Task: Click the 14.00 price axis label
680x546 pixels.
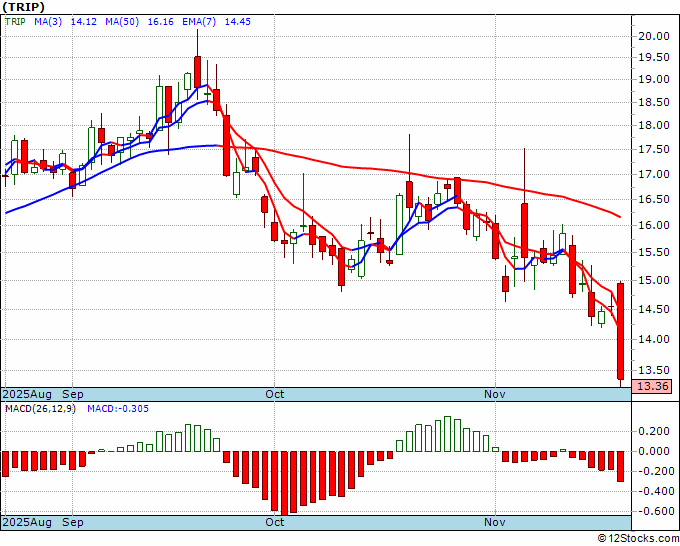Action: pos(654,340)
